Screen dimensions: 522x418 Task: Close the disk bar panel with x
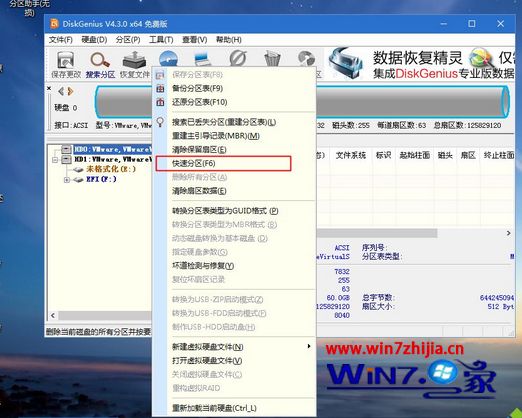click(49, 88)
